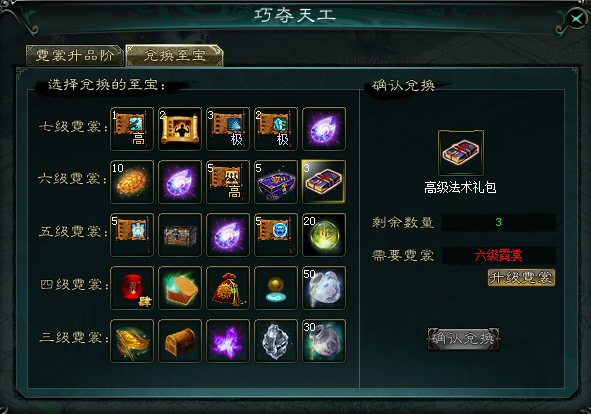Viewport: 591px width, 414px height.
Task: Choose the wooden treasure chest in 三级霓裳 row
Action: [x=180, y=341]
